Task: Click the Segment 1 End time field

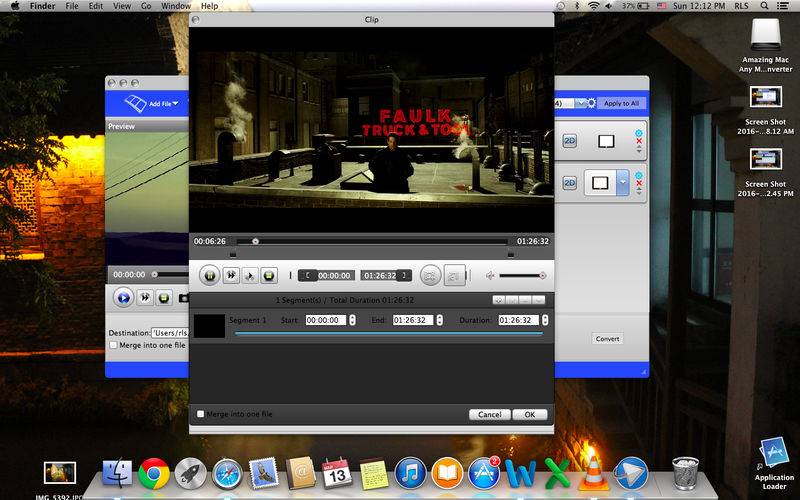Action: (413, 320)
